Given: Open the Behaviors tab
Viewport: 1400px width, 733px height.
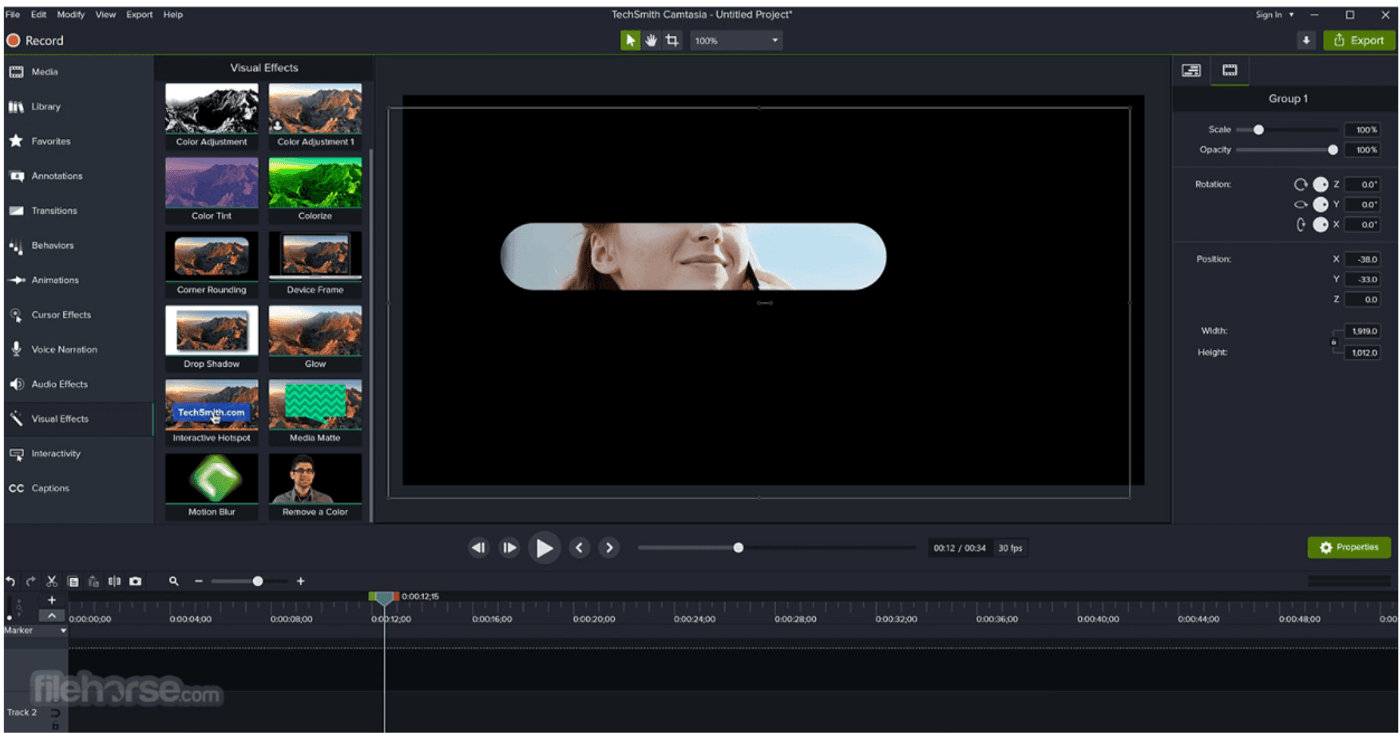Looking at the screenshot, I should (77, 246).
